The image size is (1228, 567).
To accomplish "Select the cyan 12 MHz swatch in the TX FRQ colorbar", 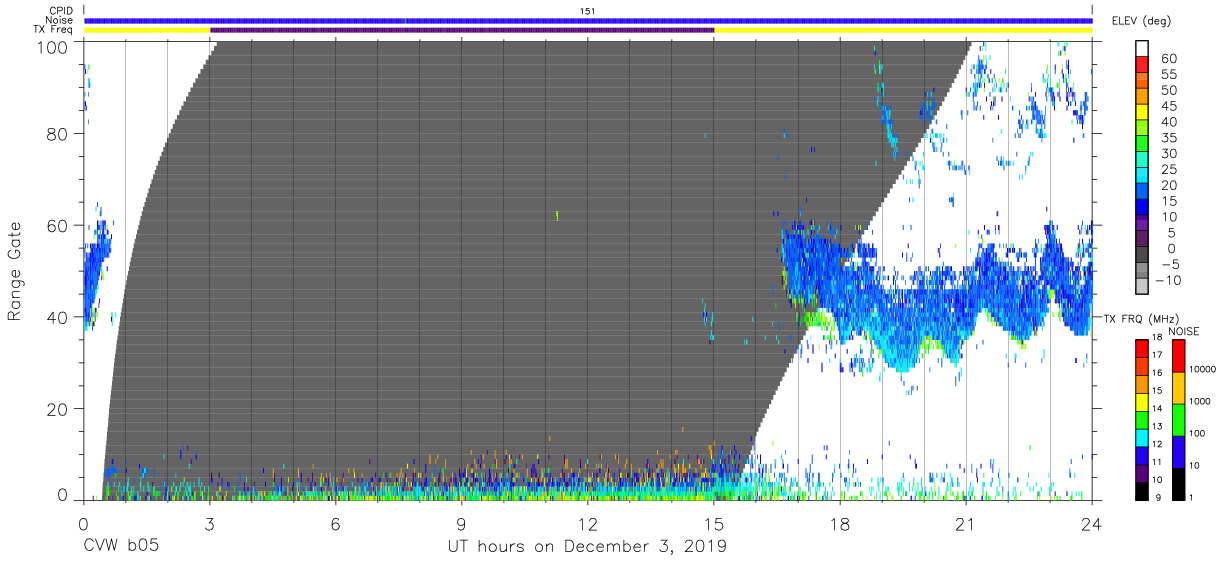I will coord(1144,438).
